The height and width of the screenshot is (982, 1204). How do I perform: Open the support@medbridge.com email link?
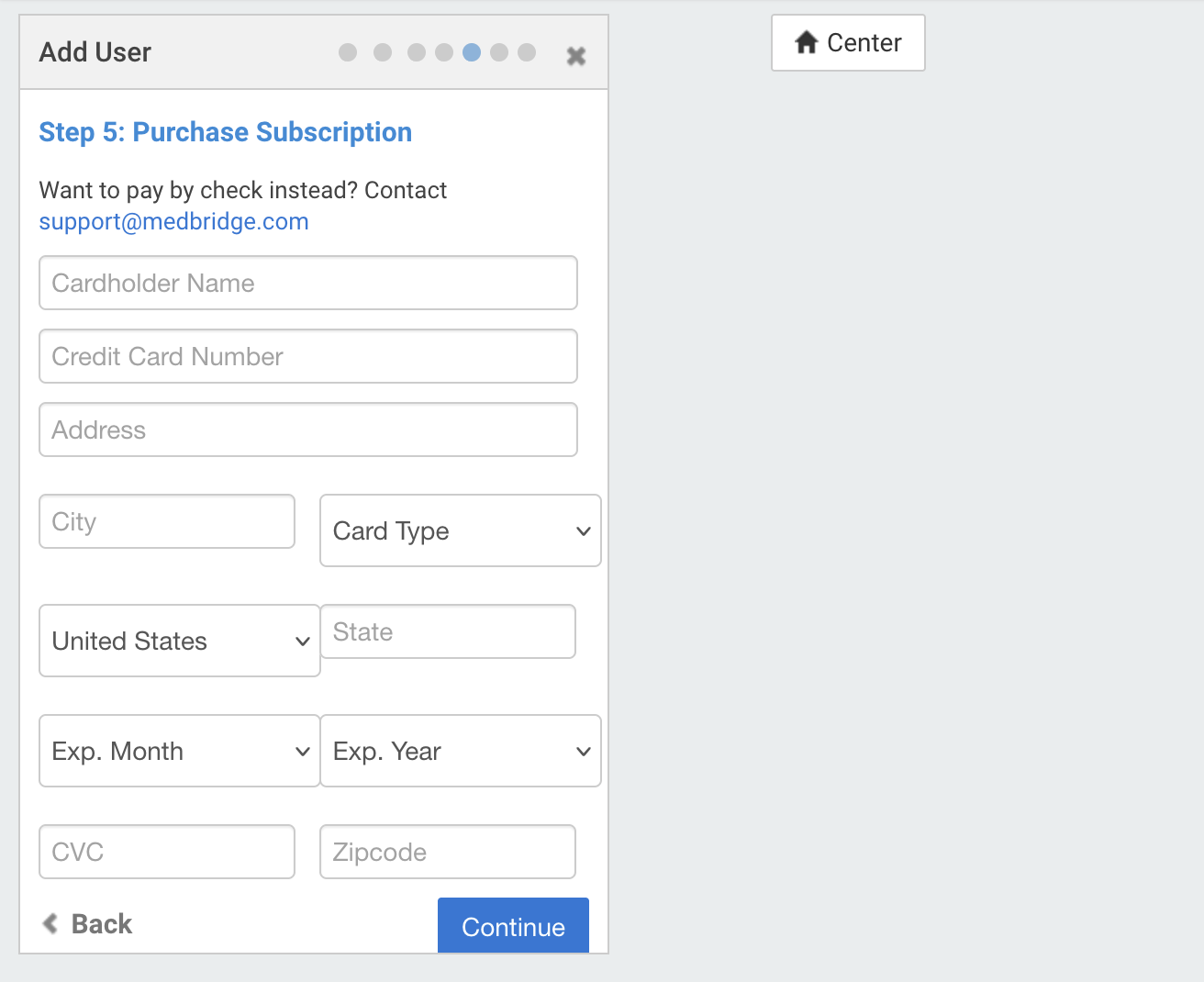(173, 221)
